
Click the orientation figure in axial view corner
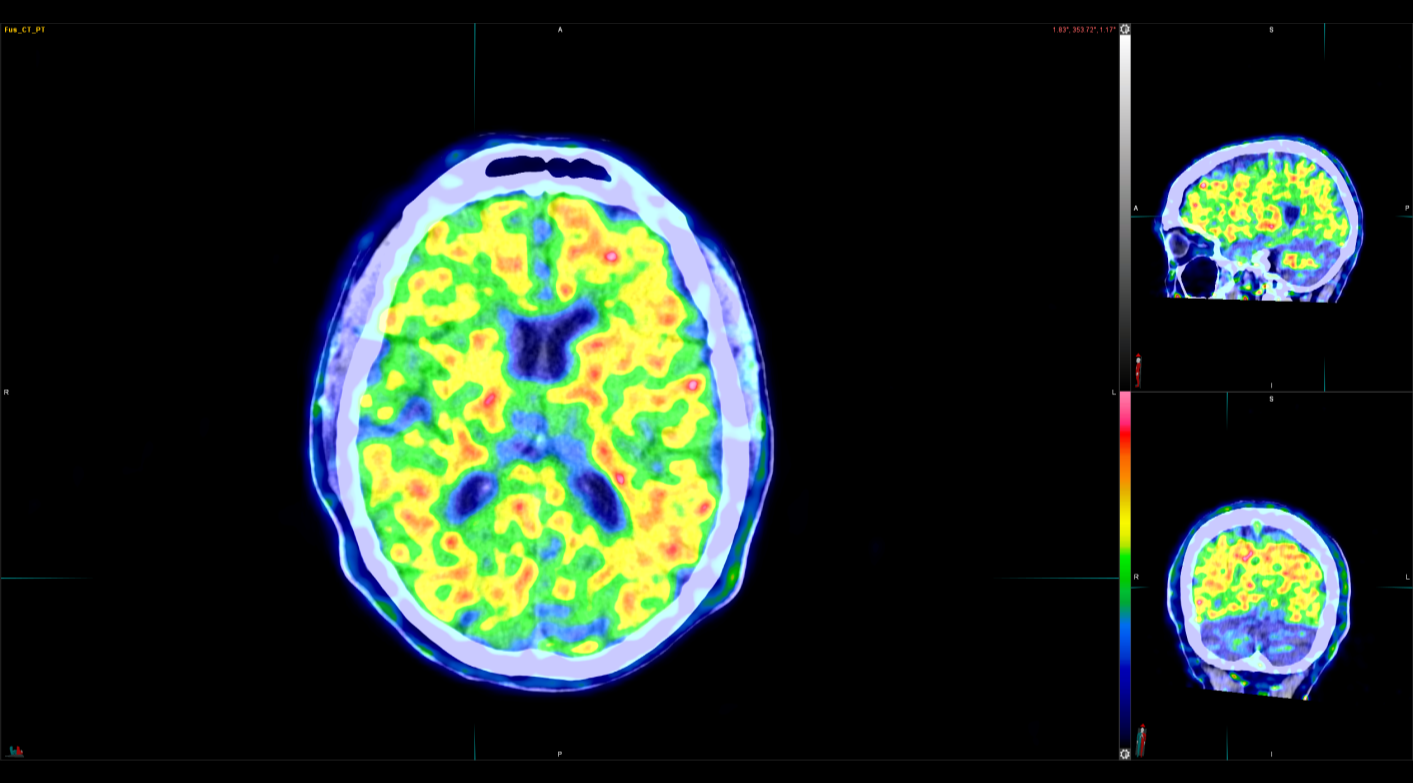point(15,750)
